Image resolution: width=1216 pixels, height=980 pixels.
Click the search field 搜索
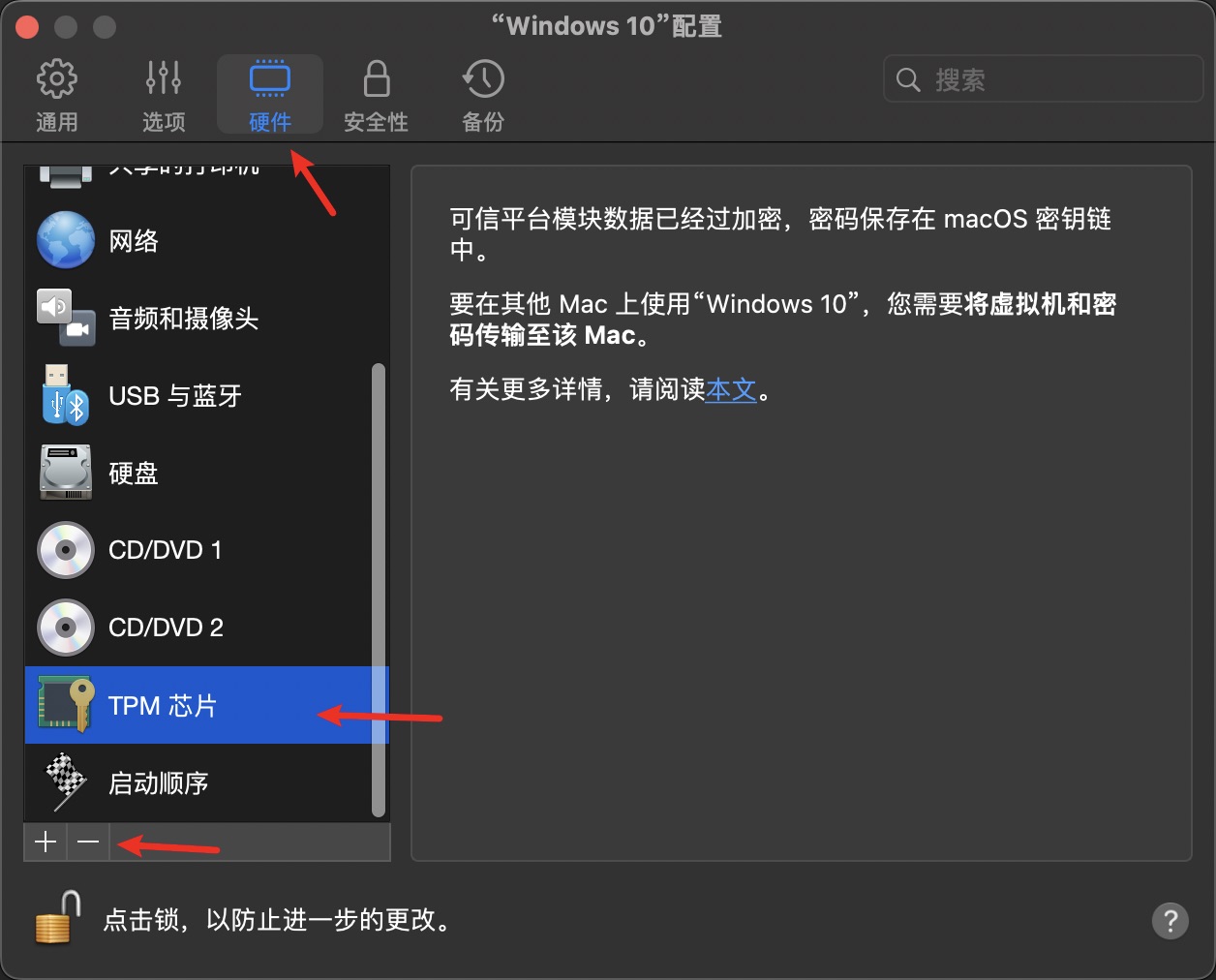tap(1043, 79)
